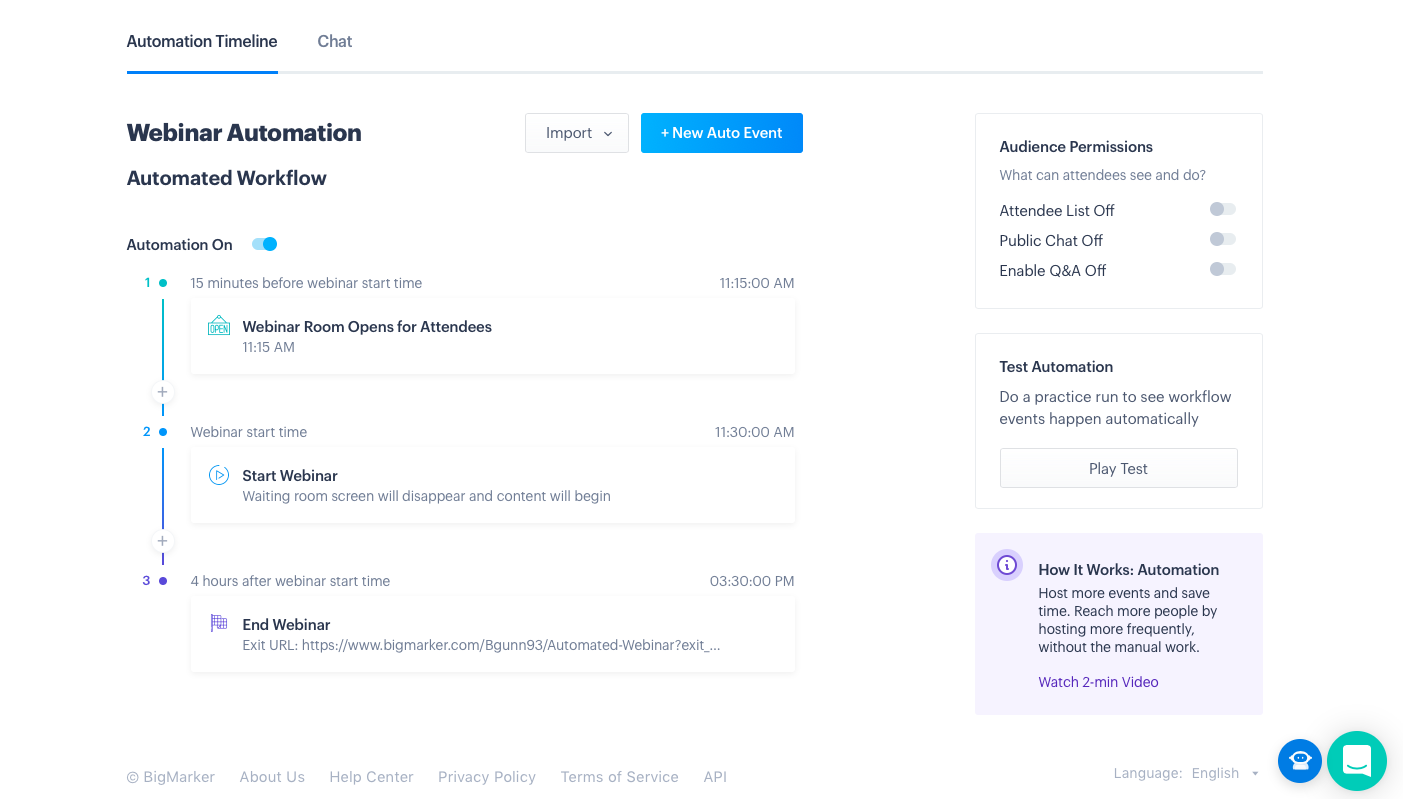Open the Language English dropdown
1403x799 pixels.
1186,773
